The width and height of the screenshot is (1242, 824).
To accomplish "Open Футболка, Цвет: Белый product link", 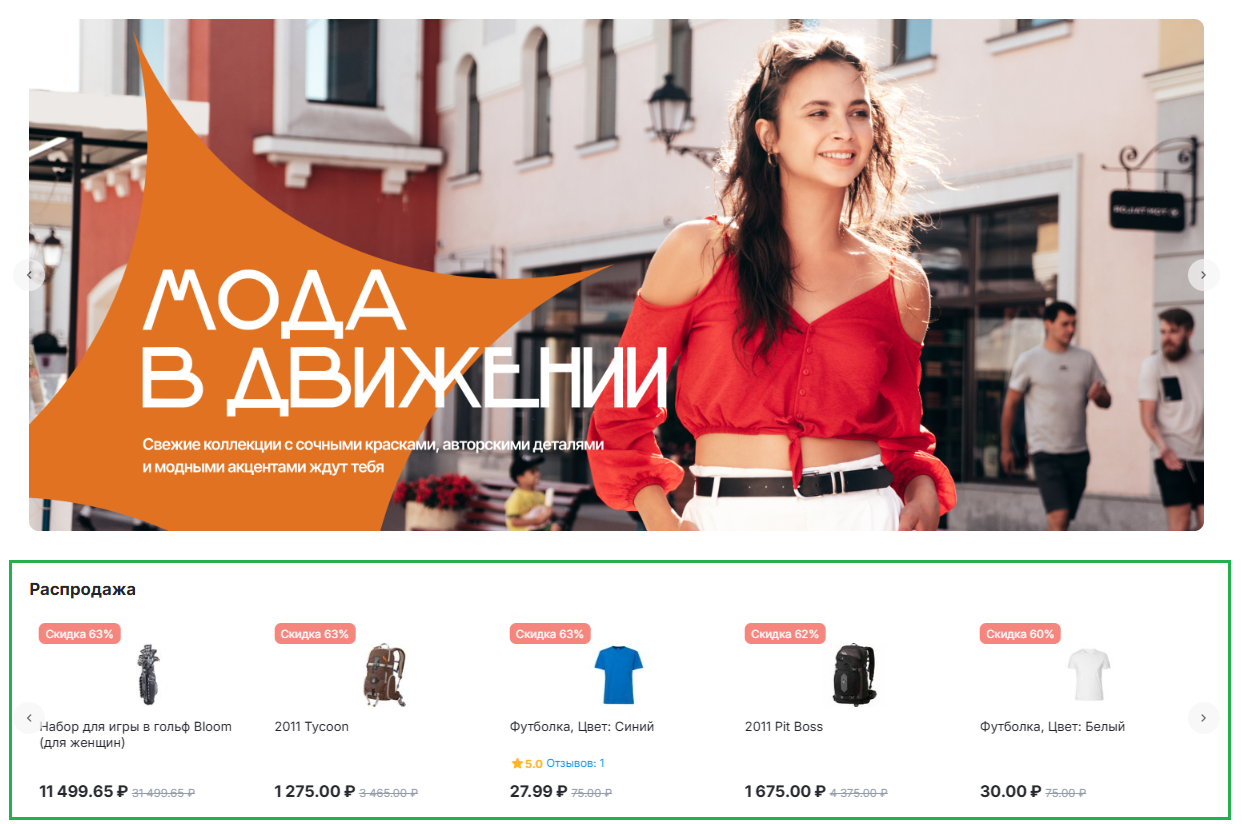I will (x=1052, y=727).
